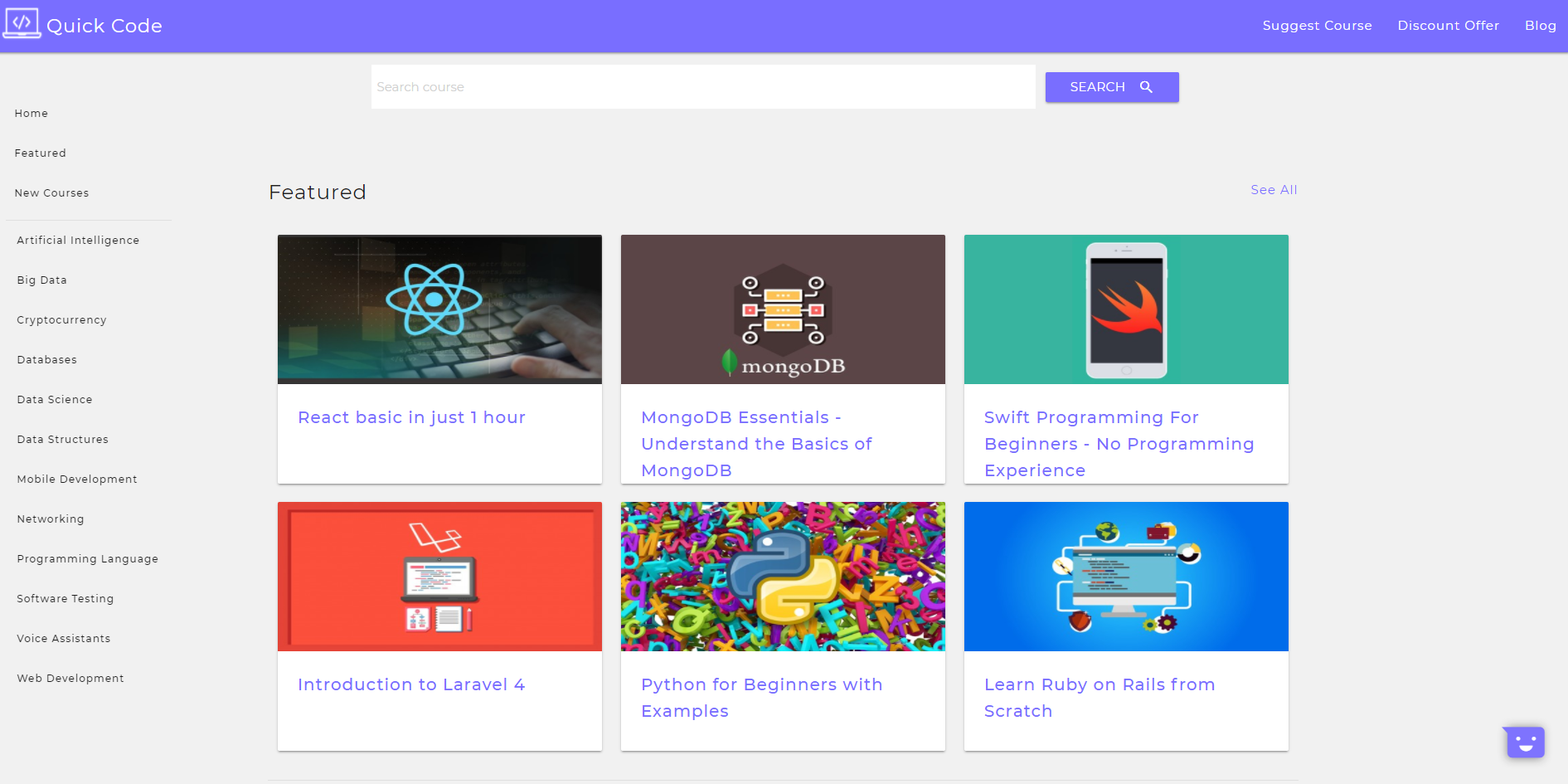
Task: Click the Swift Programming For Beginners title
Action: pos(1119,444)
